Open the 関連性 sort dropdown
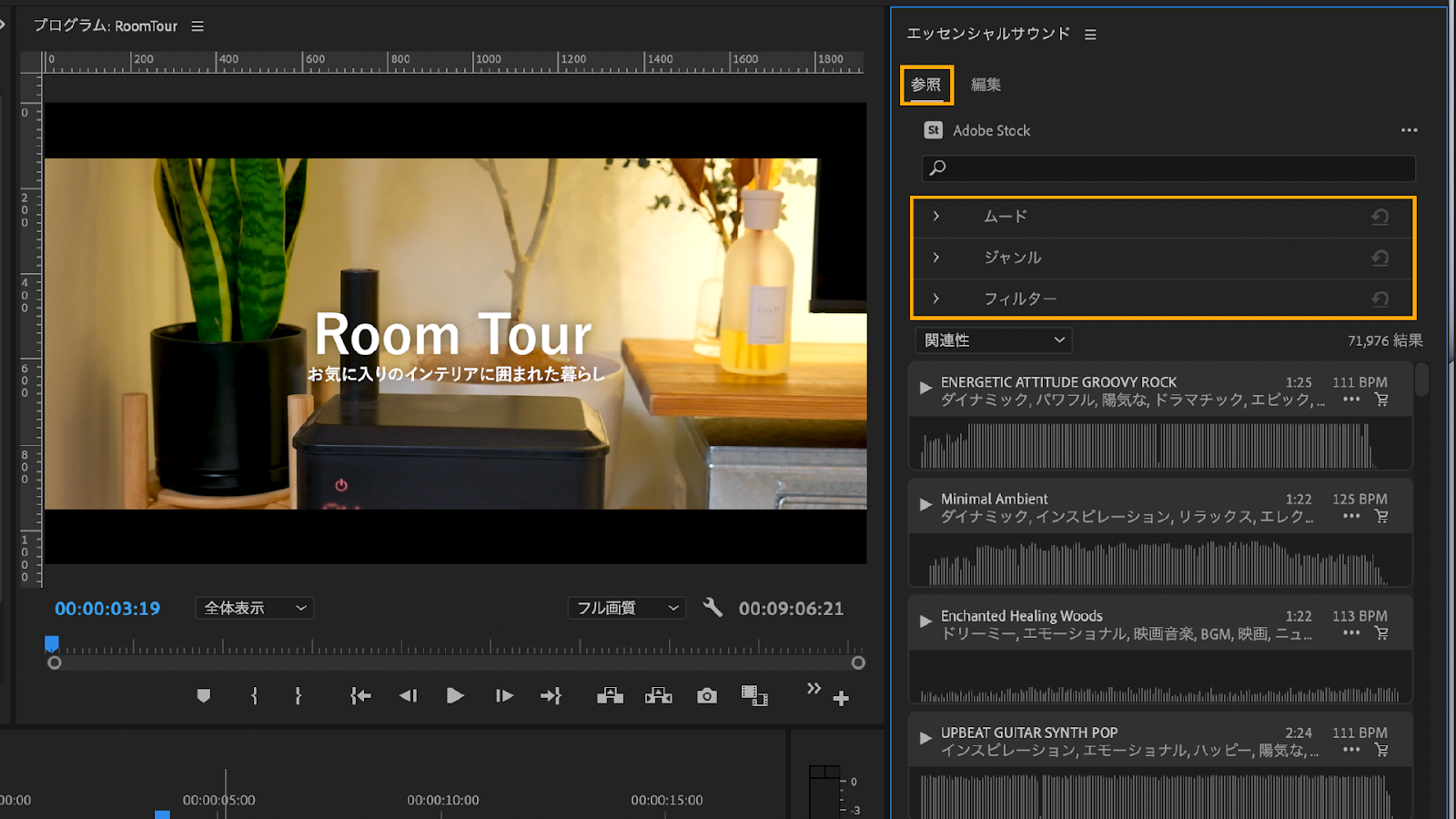1456x819 pixels. tap(994, 340)
